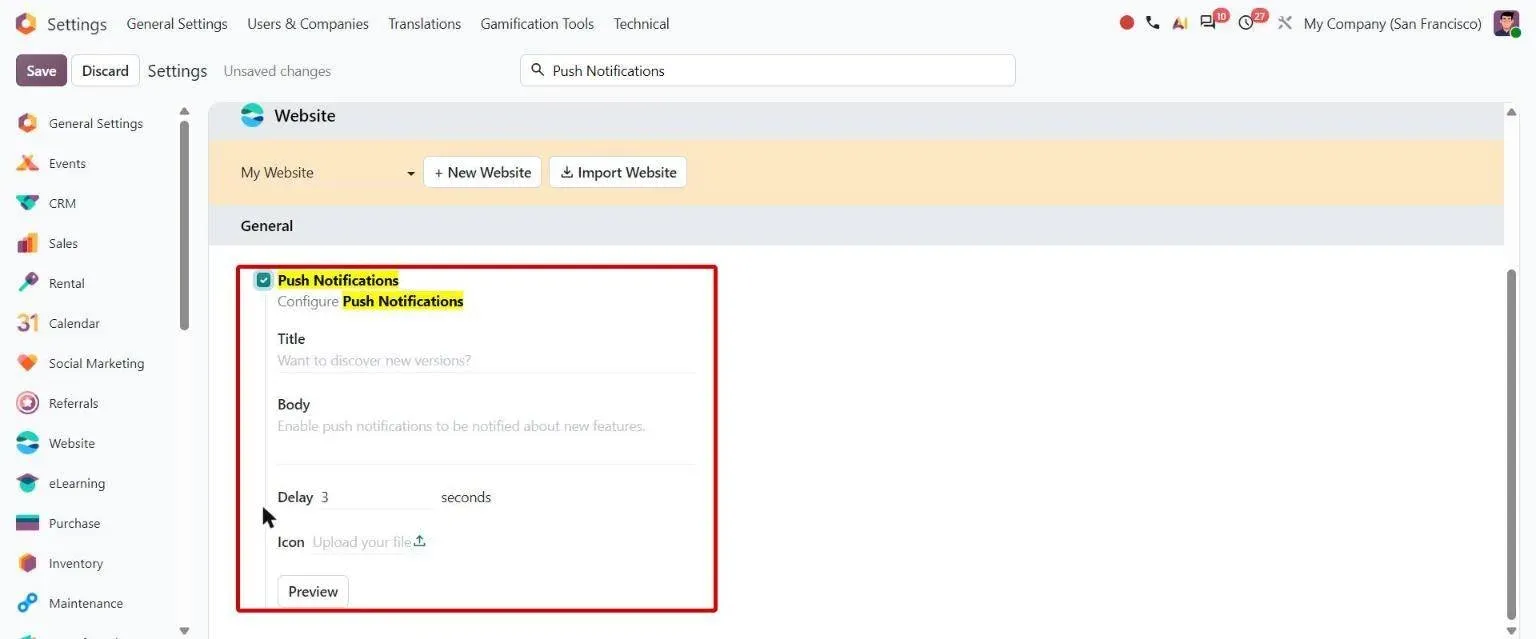Click the sidebar scroll down arrow
Screen dimensions: 1536x639
click(184, 630)
